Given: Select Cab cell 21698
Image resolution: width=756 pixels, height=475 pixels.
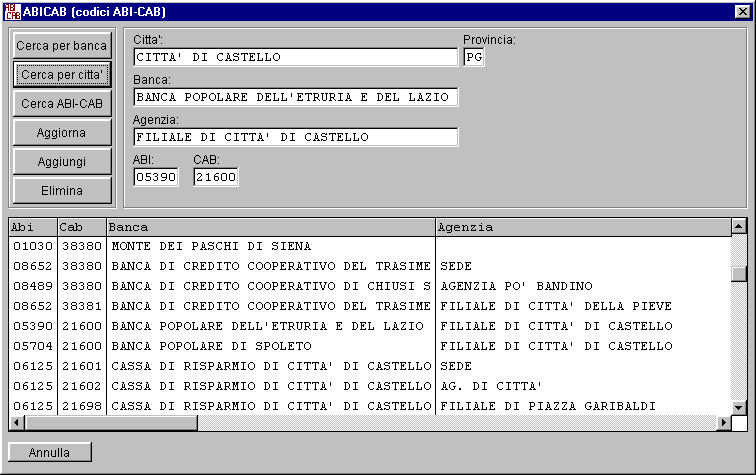Looking at the screenshot, I should (82, 407).
